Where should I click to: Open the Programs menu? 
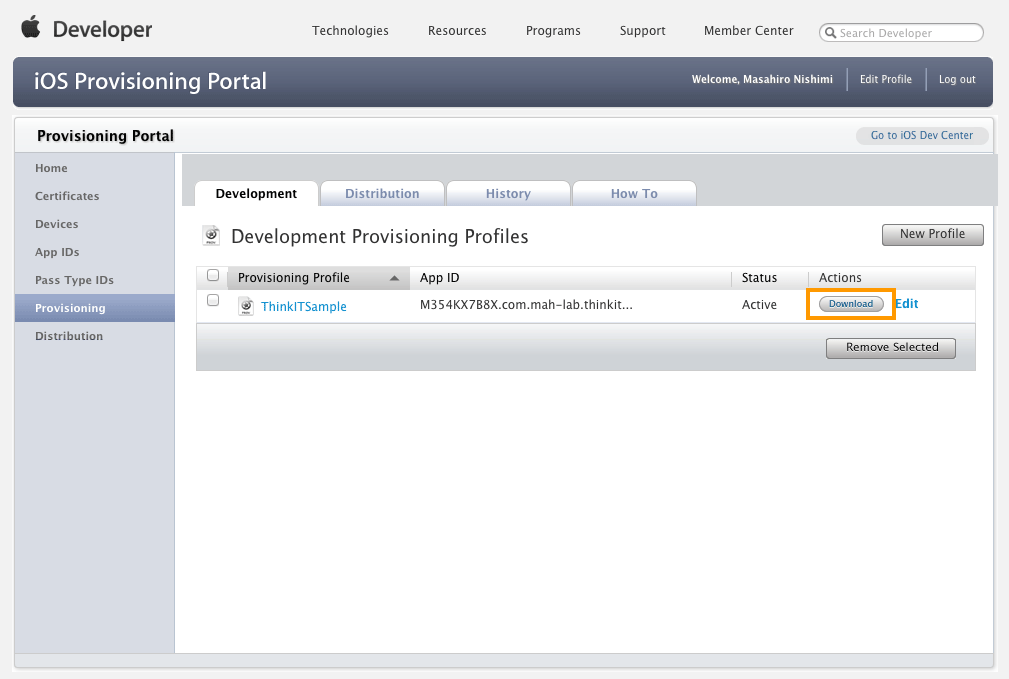pos(553,31)
